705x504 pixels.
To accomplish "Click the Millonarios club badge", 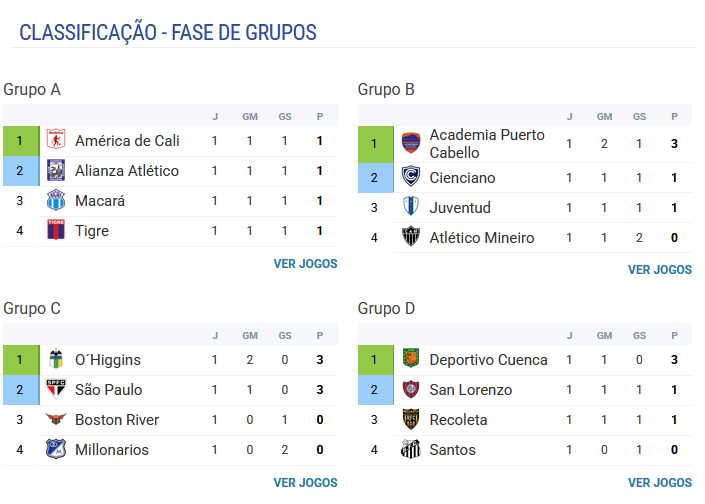I will tap(56, 450).
